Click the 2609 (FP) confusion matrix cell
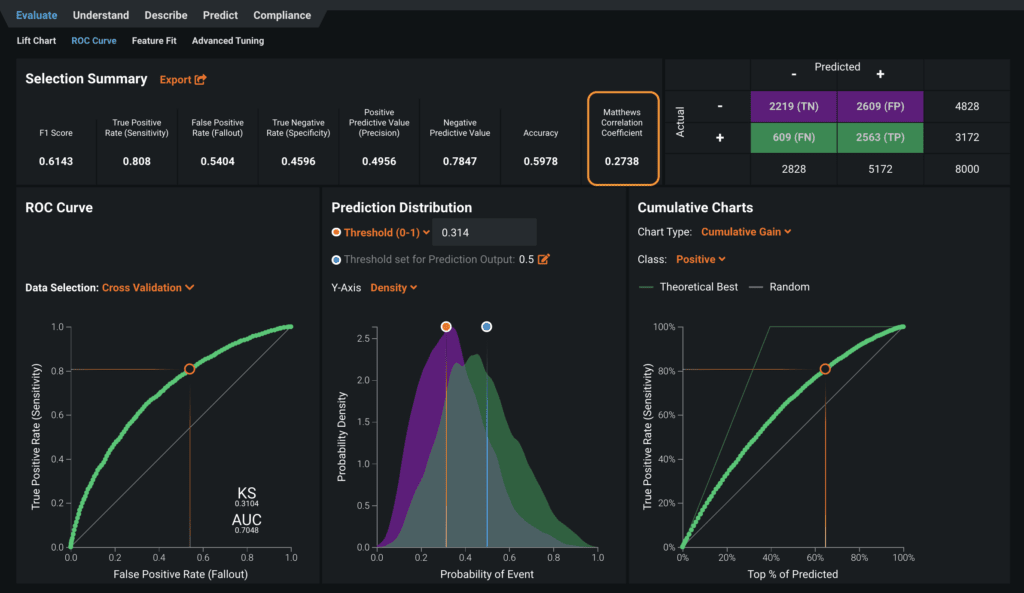The image size is (1024, 593). [x=880, y=106]
